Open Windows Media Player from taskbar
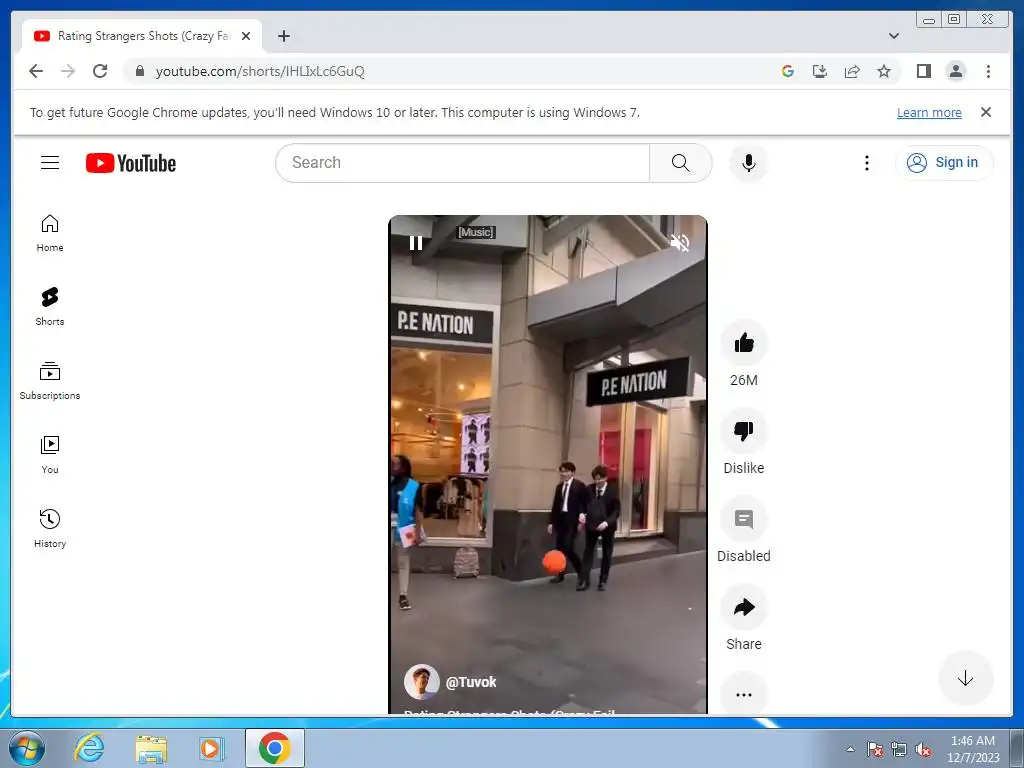 pos(211,748)
